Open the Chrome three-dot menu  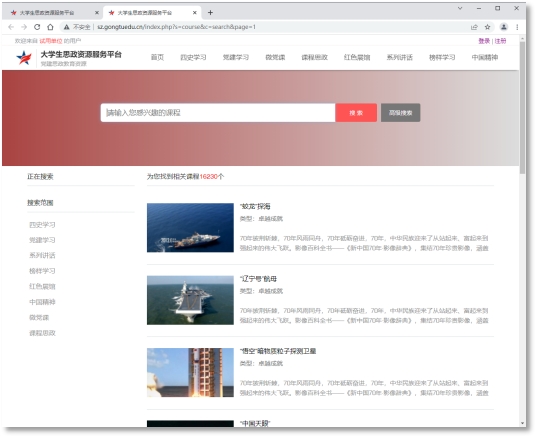(x=517, y=27)
